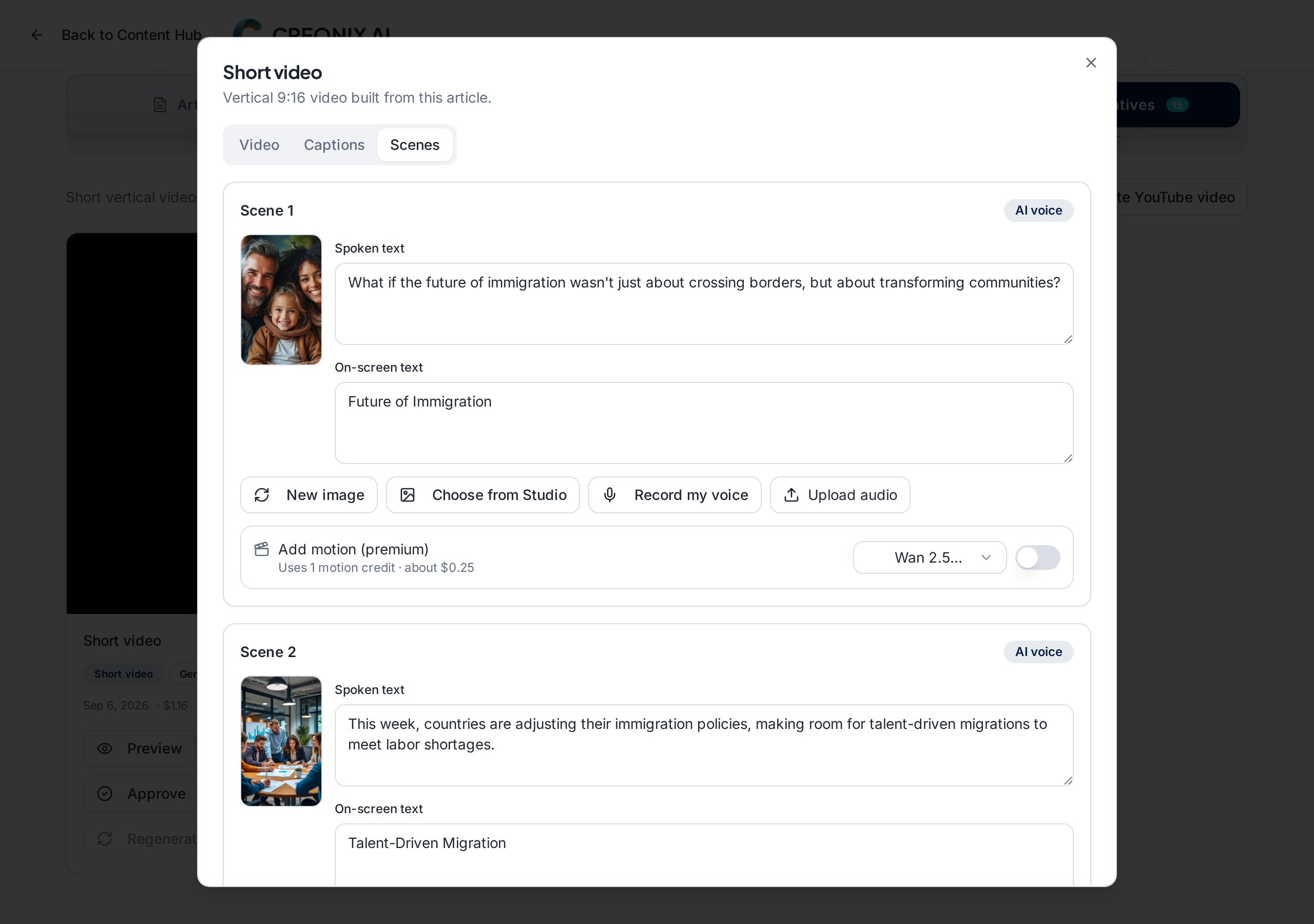1314x924 pixels.
Task: Click the "Uses 1 motion credit" cost text
Action: pos(376,568)
